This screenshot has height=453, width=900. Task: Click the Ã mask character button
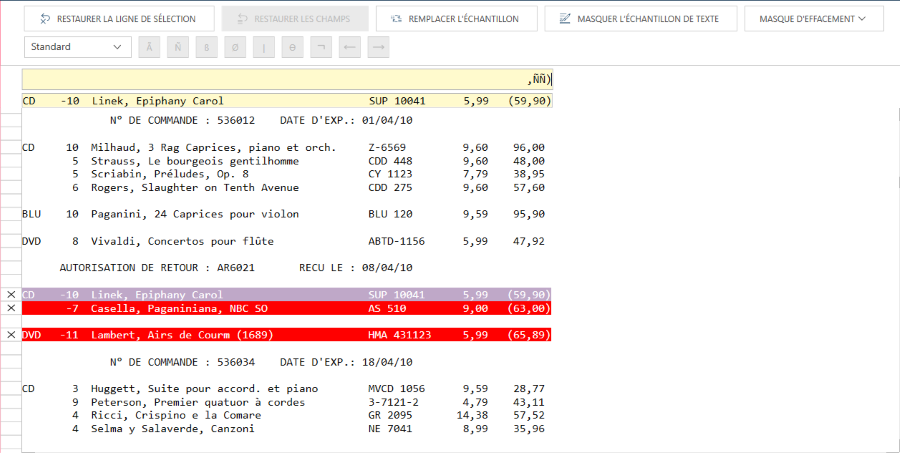pos(151,47)
